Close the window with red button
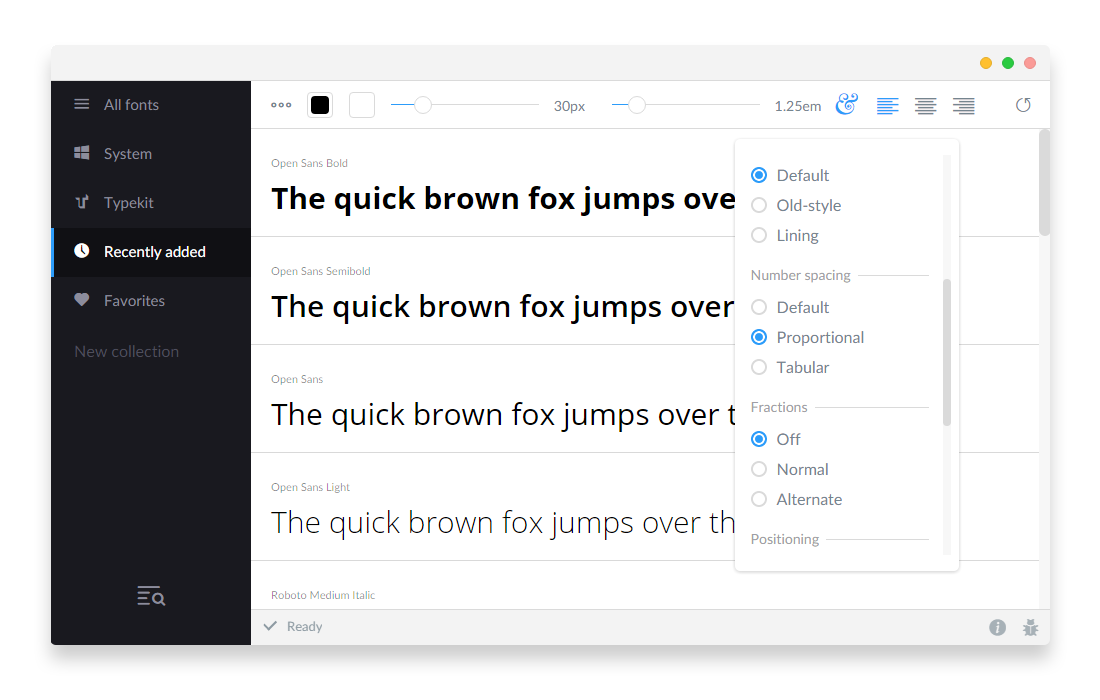Screen dimensions: 1100x700 (1030, 63)
